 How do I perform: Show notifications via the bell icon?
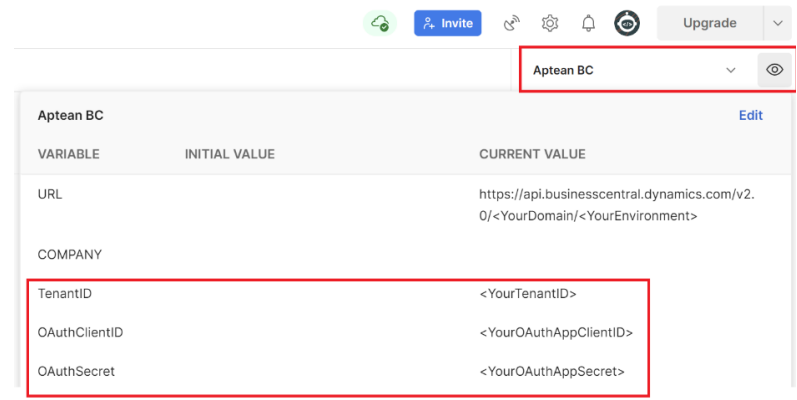[x=589, y=23]
